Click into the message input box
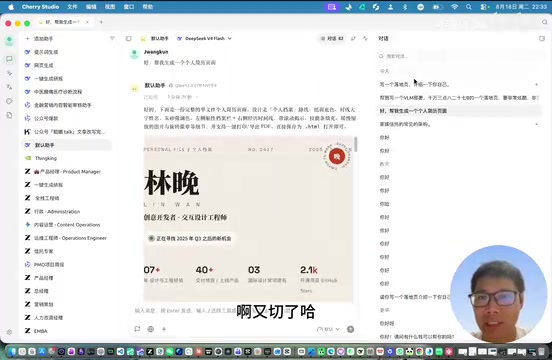The height and width of the screenshot is (360, 552). coord(243,310)
